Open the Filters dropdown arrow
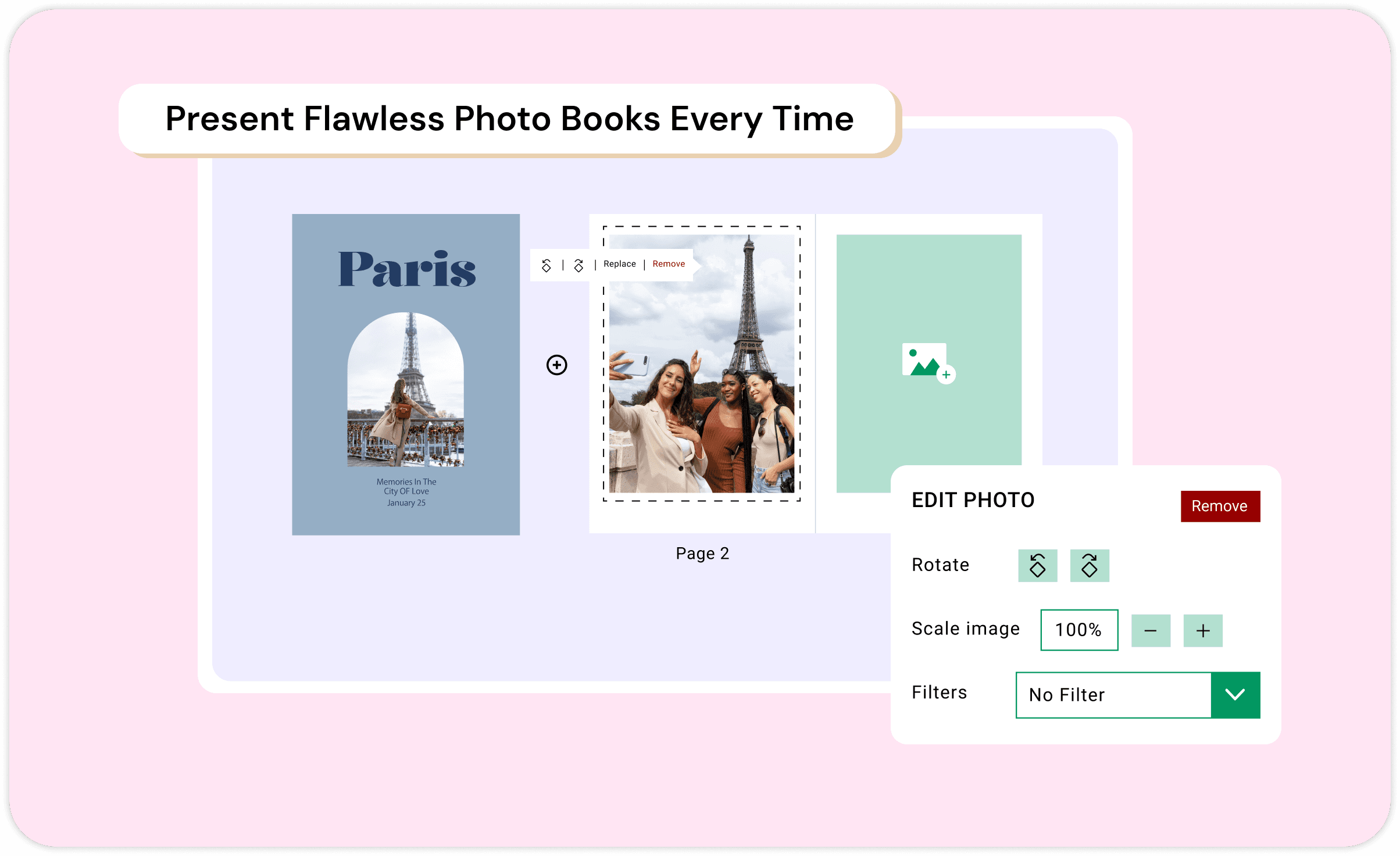The width and height of the screenshot is (1400, 856). point(1235,695)
